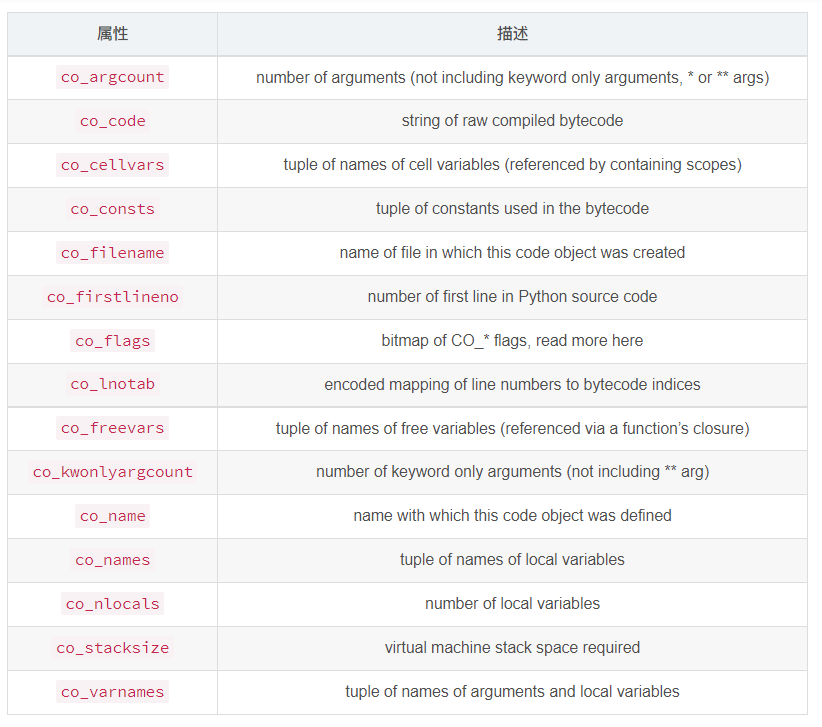Click the co_names attribute label
Screen dimensions: 822x727
tap(112, 560)
